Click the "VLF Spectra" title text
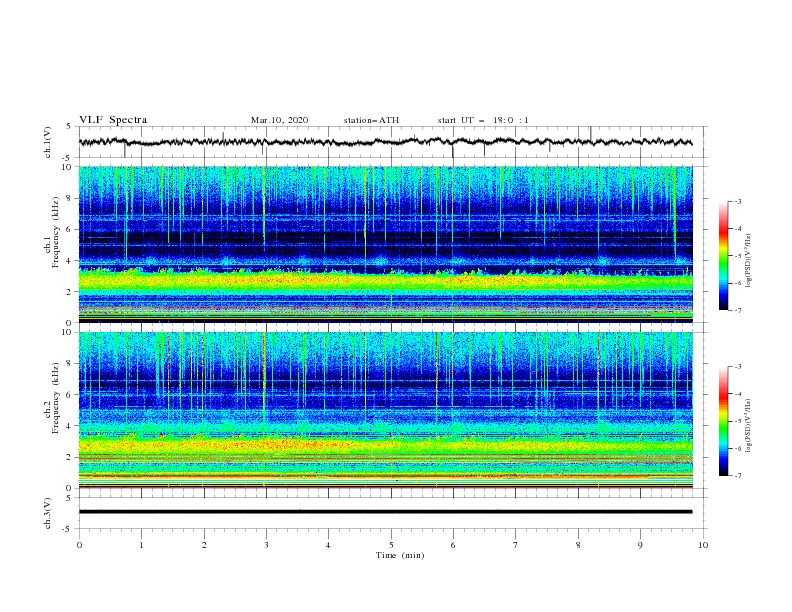This screenshot has width=792, height=612. (113, 120)
